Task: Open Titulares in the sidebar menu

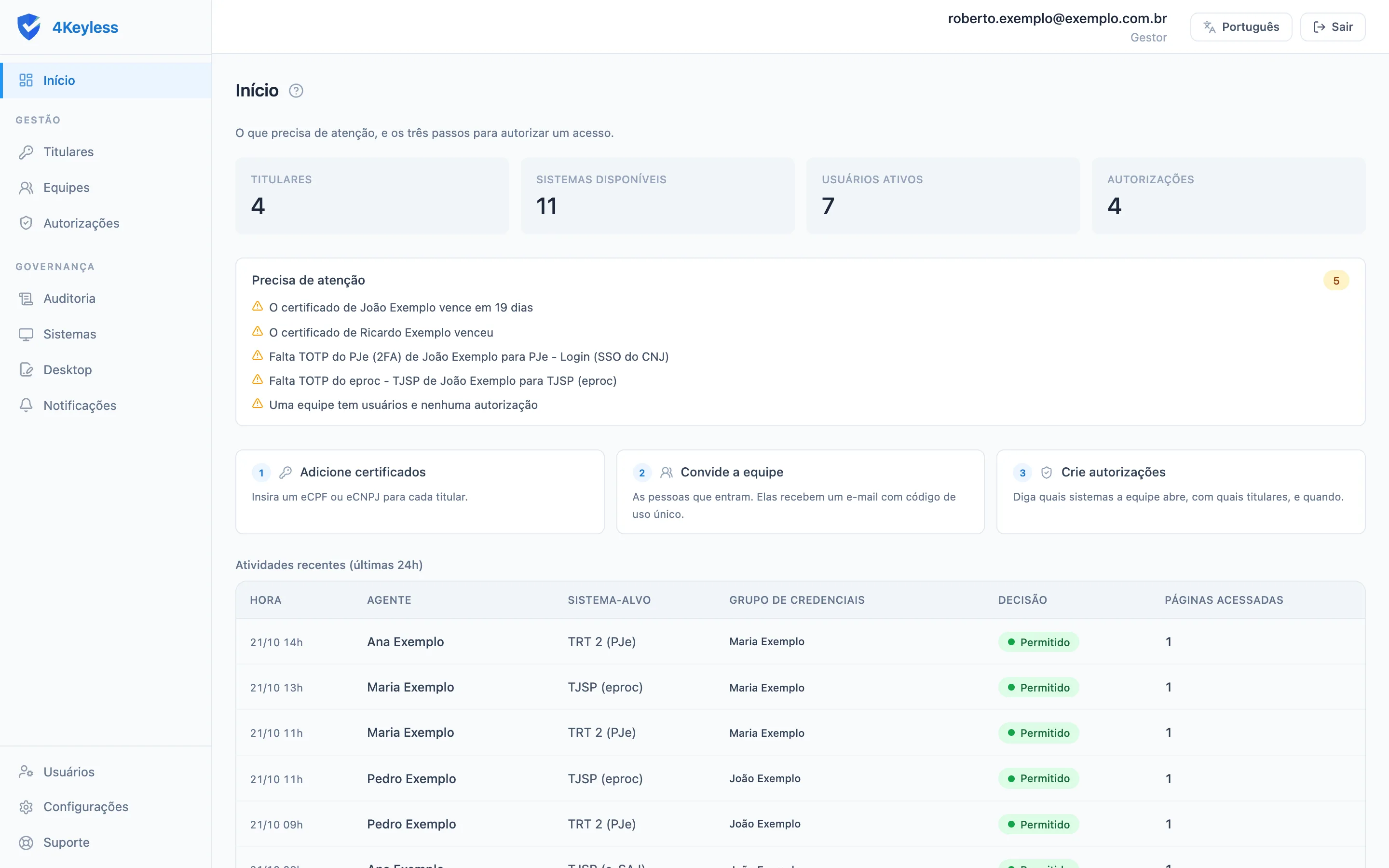Action: (106, 152)
